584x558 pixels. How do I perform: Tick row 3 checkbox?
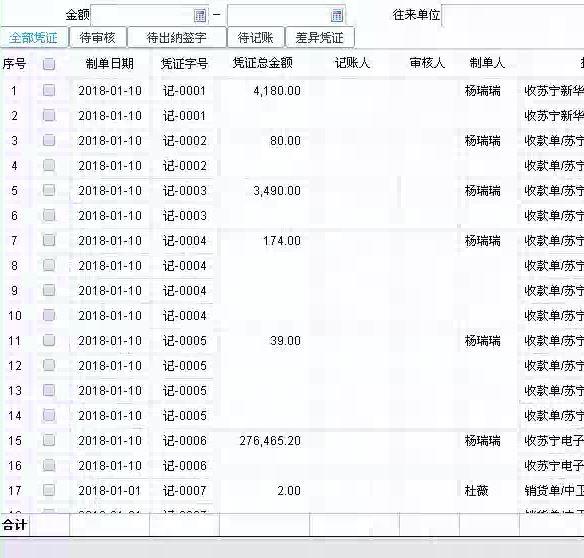click(x=49, y=140)
